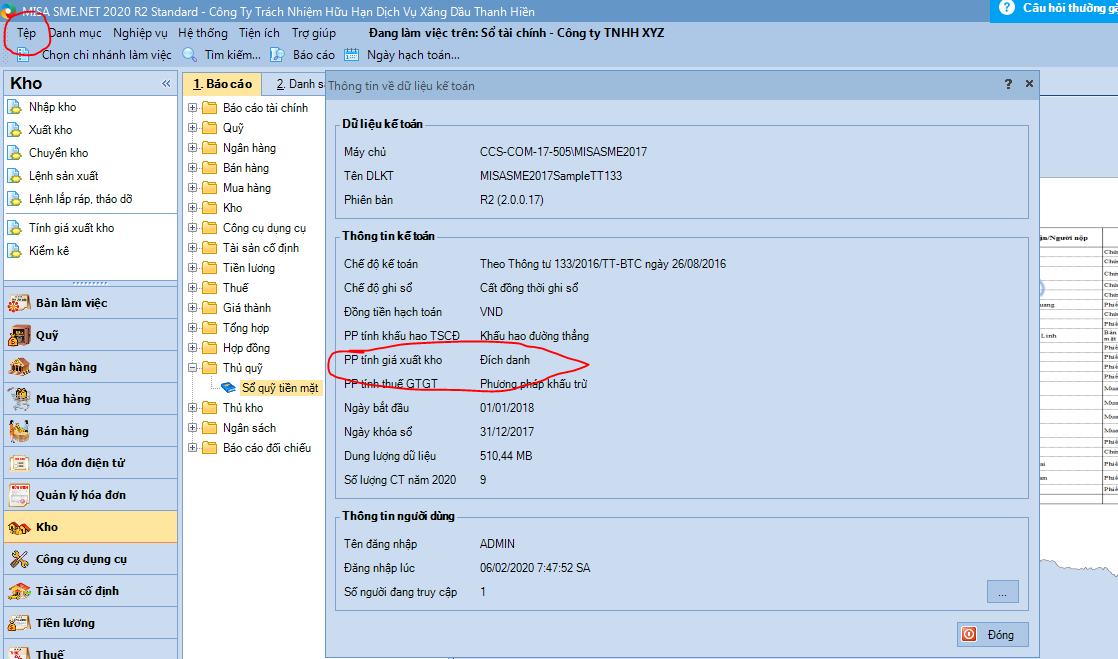Collapse the Thủ quỹ tree node
Screen dimensions: 1118x659
[x=193, y=368]
